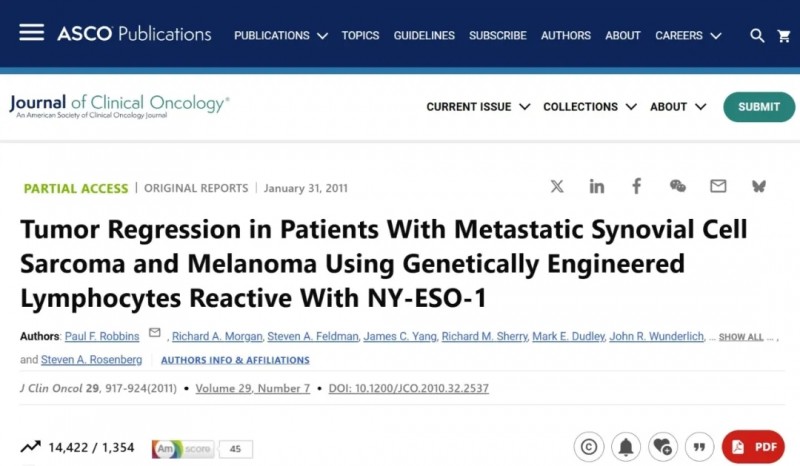Click the Submit button
The width and height of the screenshot is (800, 466).
coord(758,107)
